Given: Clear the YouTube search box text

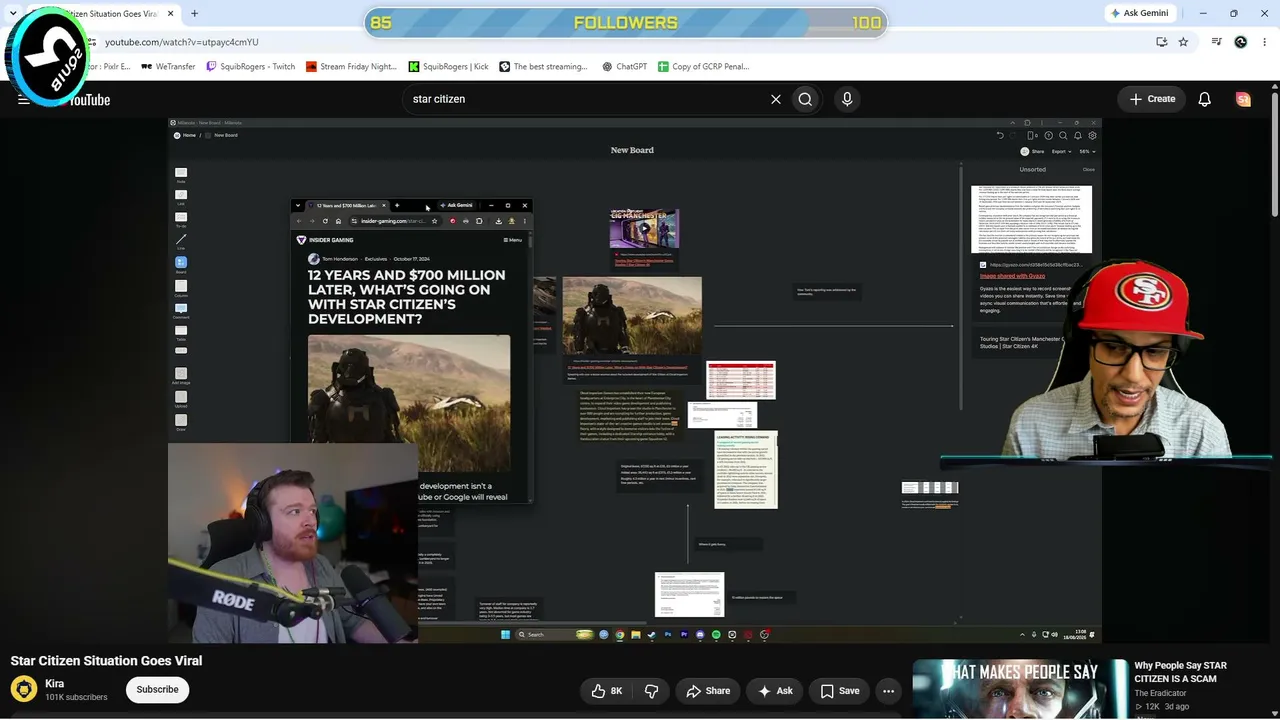Looking at the screenshot, I should point(776,99).
